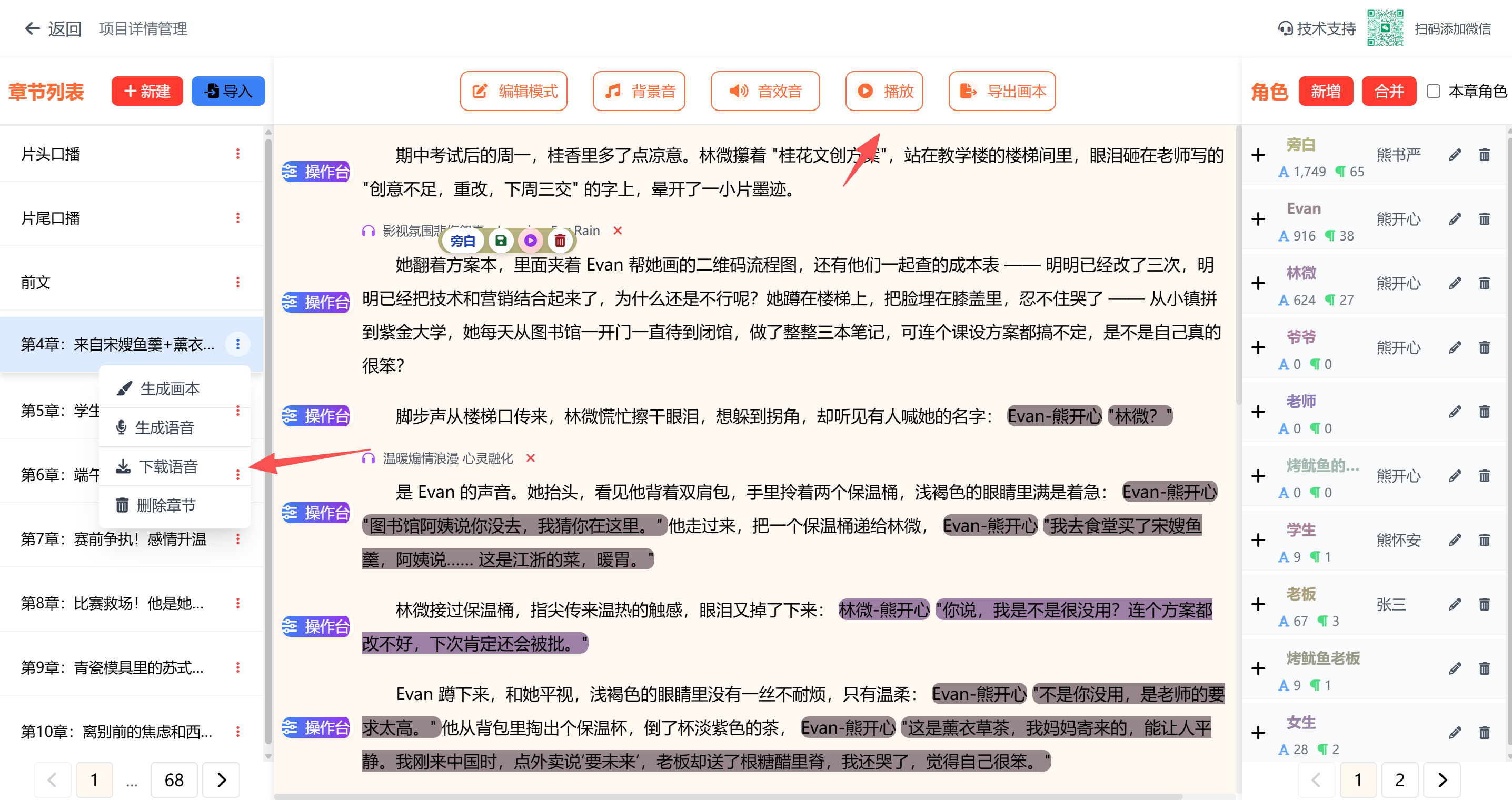
Task: Click the 技术支持 headset icon
Action: coord(1285,28)
